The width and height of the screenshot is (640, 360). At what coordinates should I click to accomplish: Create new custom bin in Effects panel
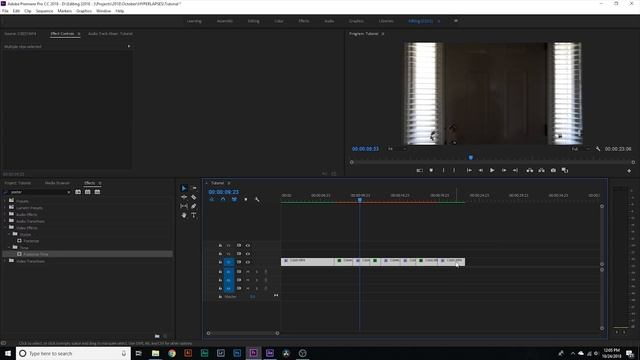tap(157, 336)
